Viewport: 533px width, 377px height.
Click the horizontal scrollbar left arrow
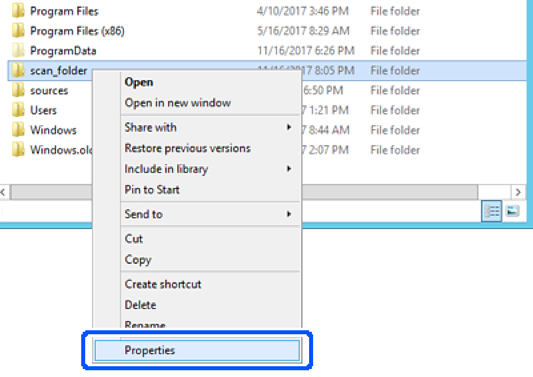pyautogui.click(x=3, y=192)
